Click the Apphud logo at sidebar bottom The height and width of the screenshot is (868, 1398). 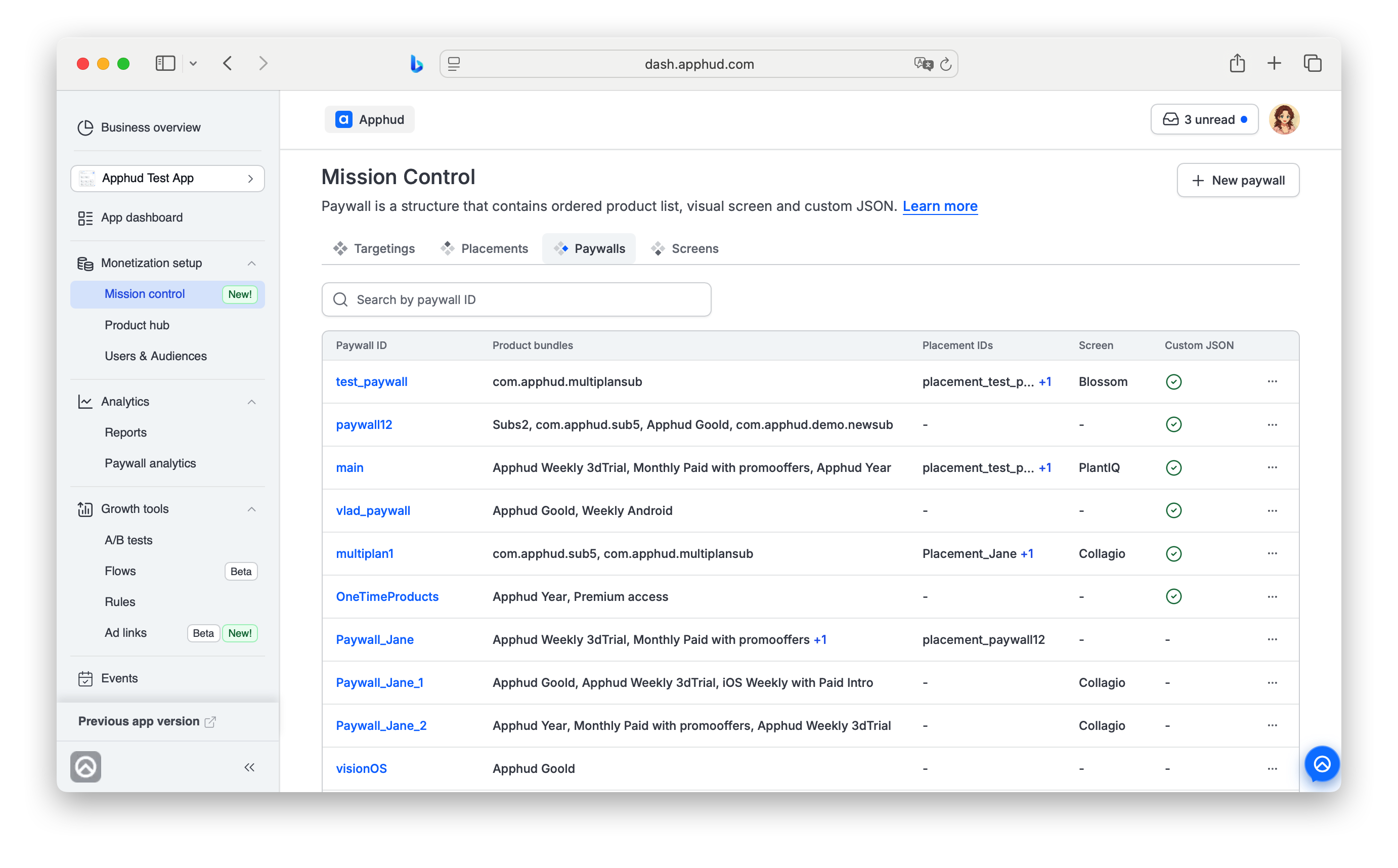point(85,767)
